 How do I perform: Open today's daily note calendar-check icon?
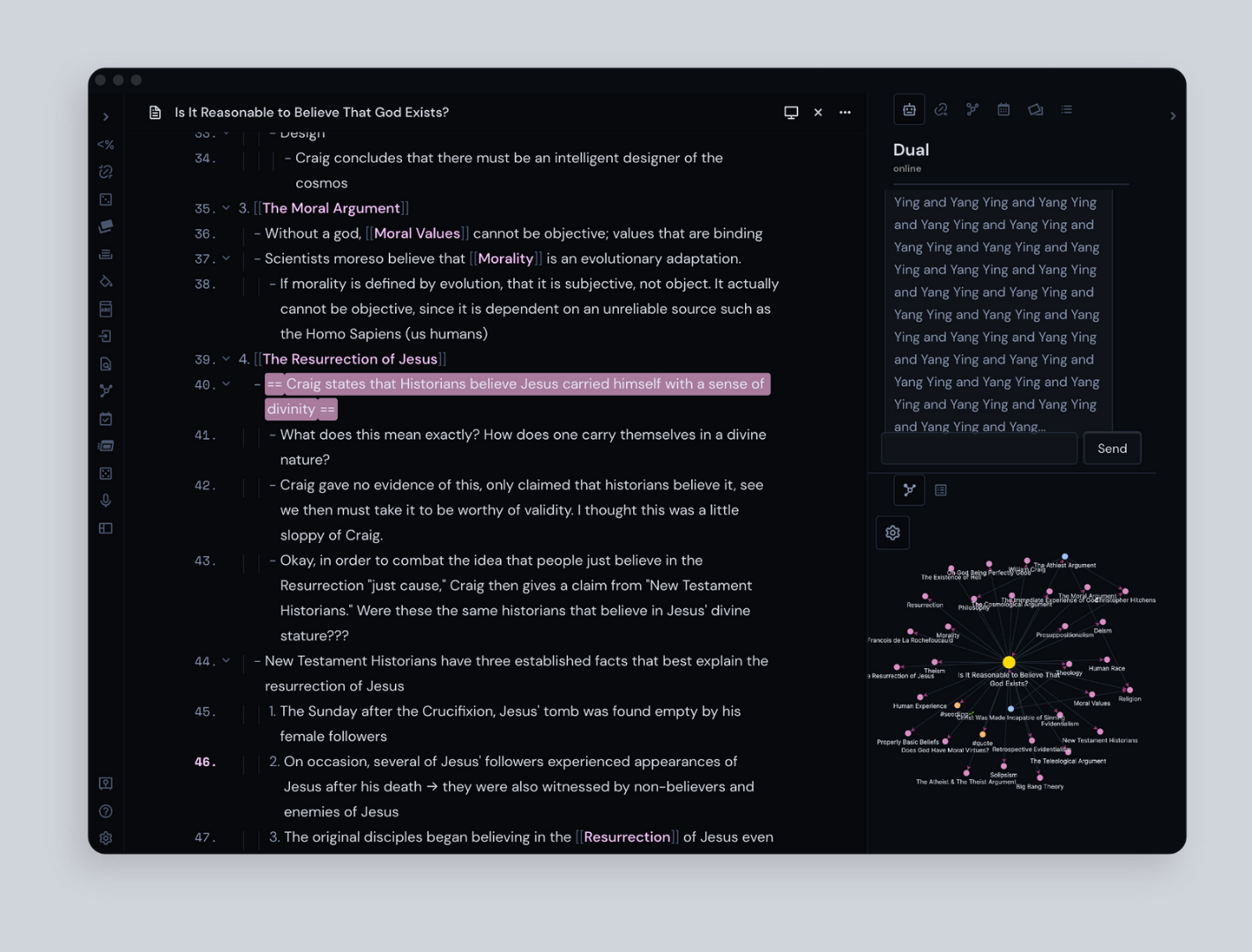tap(106, 419)
